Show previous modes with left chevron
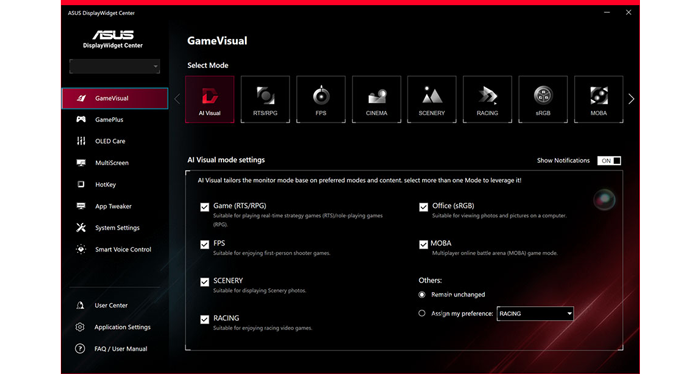 177,99
